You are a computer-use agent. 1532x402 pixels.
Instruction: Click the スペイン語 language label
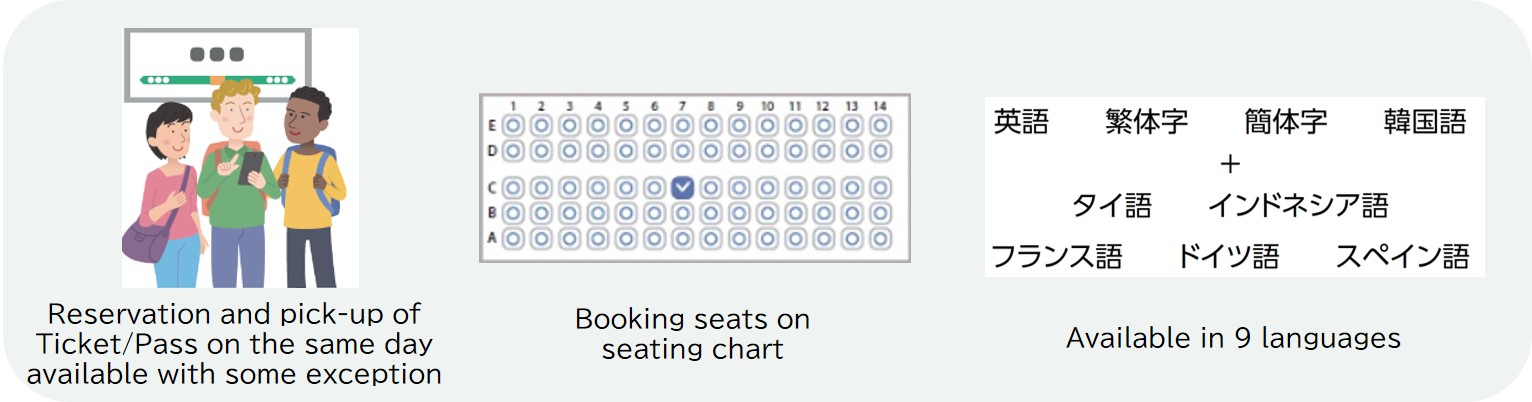1402,256
